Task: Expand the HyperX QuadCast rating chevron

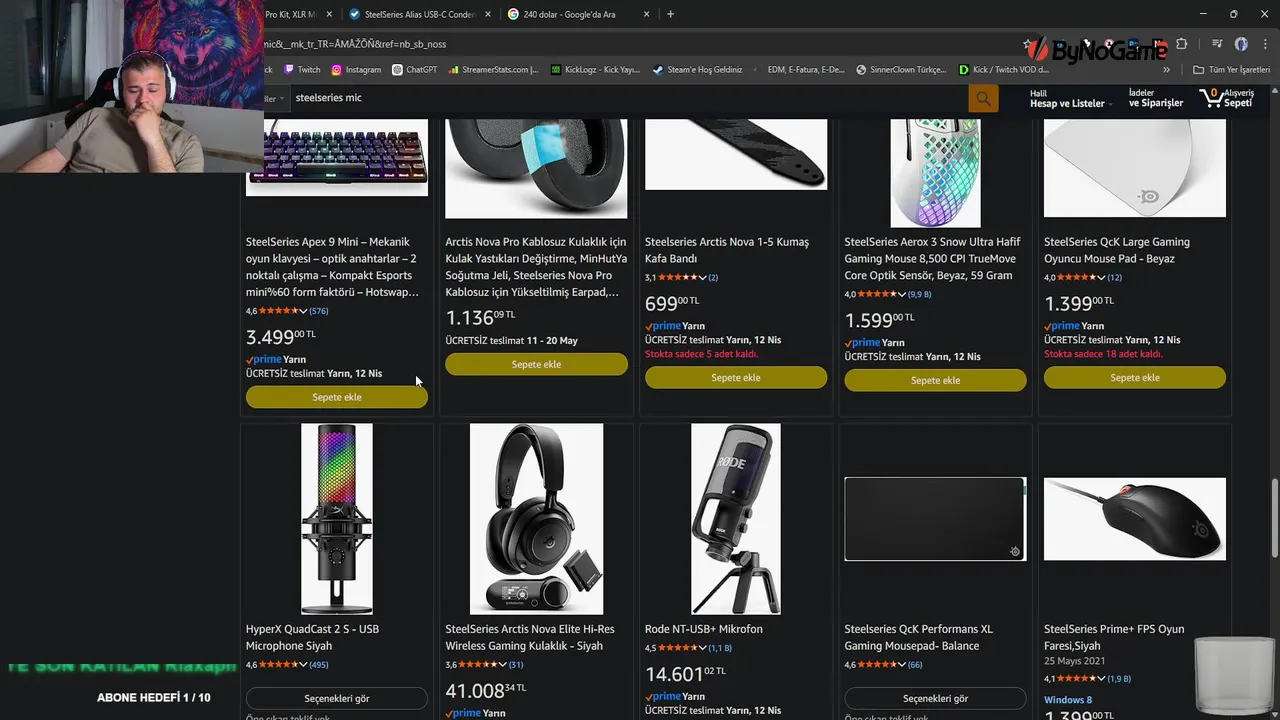Action: tap(303, 665)
